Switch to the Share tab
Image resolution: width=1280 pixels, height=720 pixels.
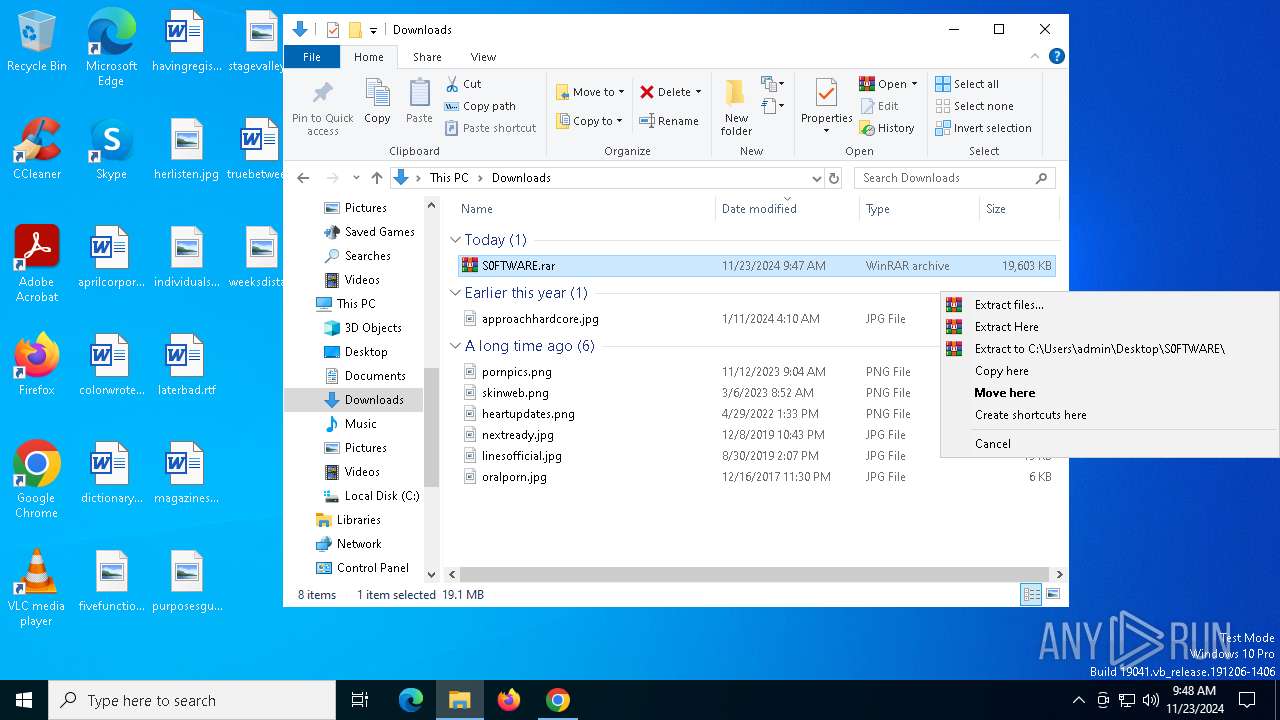tap(427, 57)
